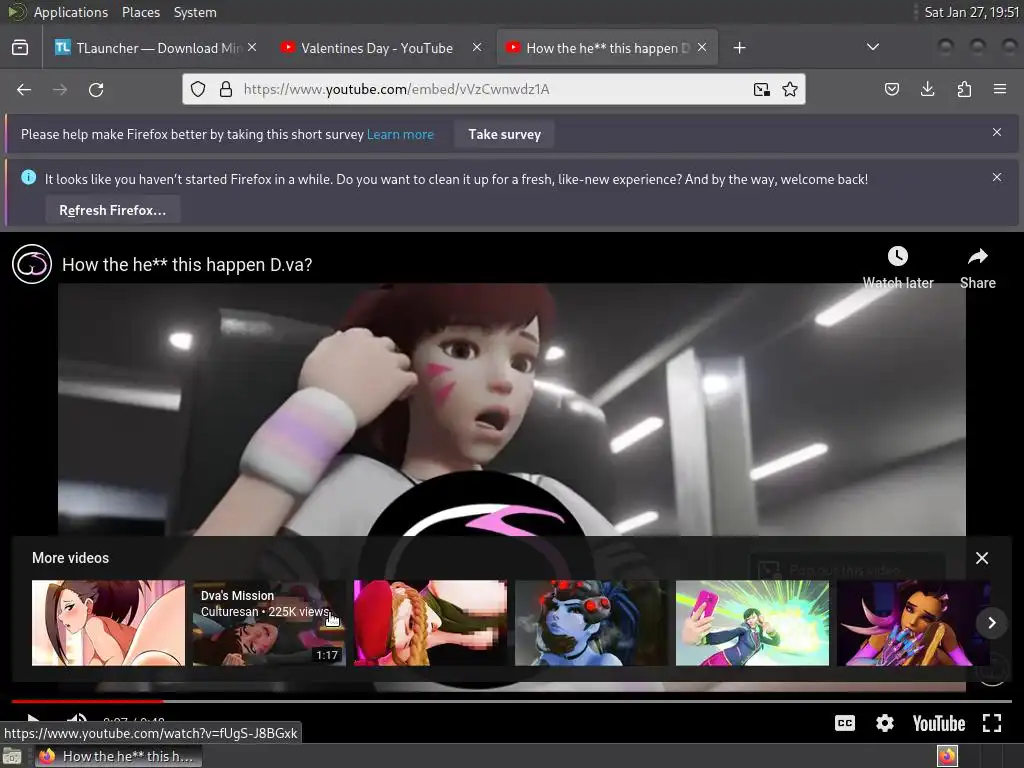This screenshot has width=1024, height=768.
Task: Enter fullscreen video mode
Action: (x=992, y=723)
